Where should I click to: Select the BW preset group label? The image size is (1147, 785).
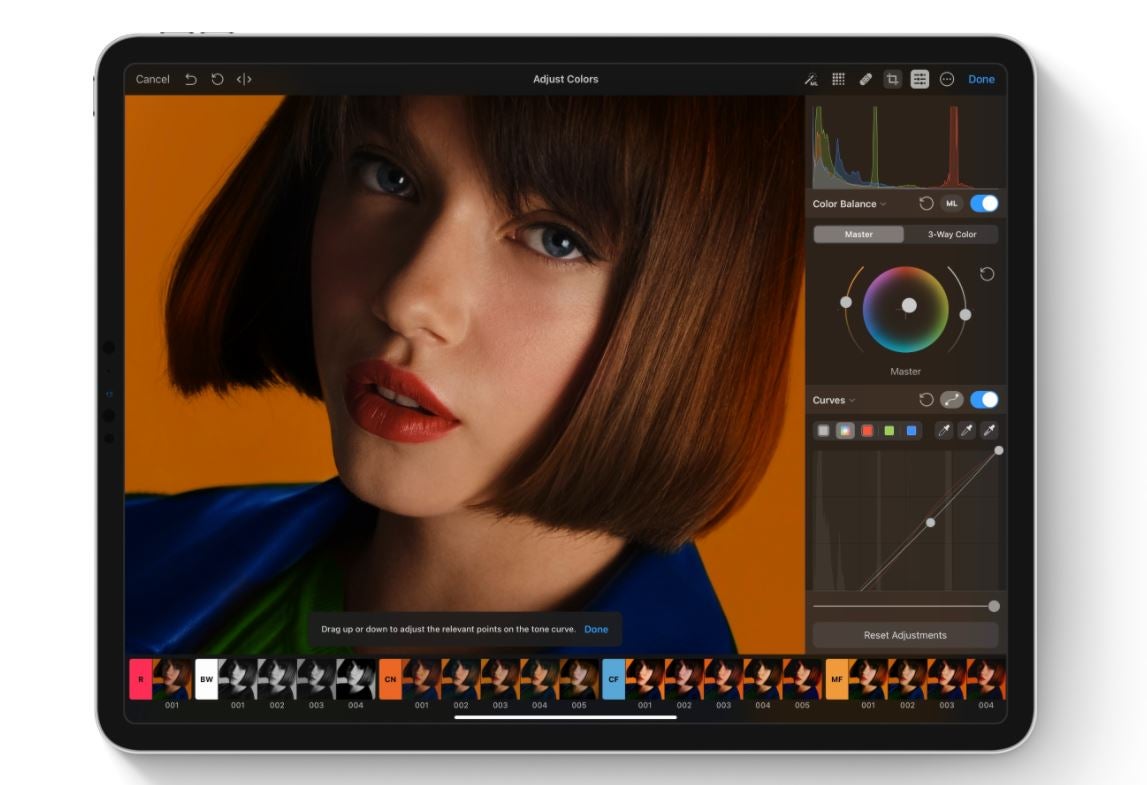pos(206,679)
